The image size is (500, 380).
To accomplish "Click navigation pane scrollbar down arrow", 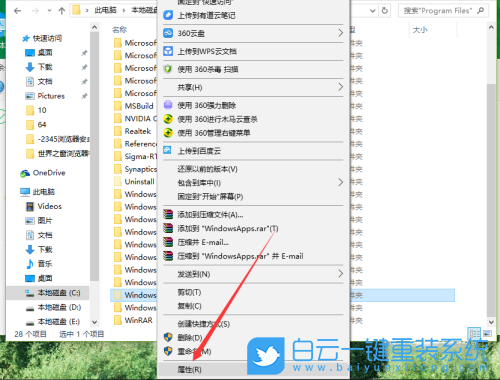I will pos(94,322).
